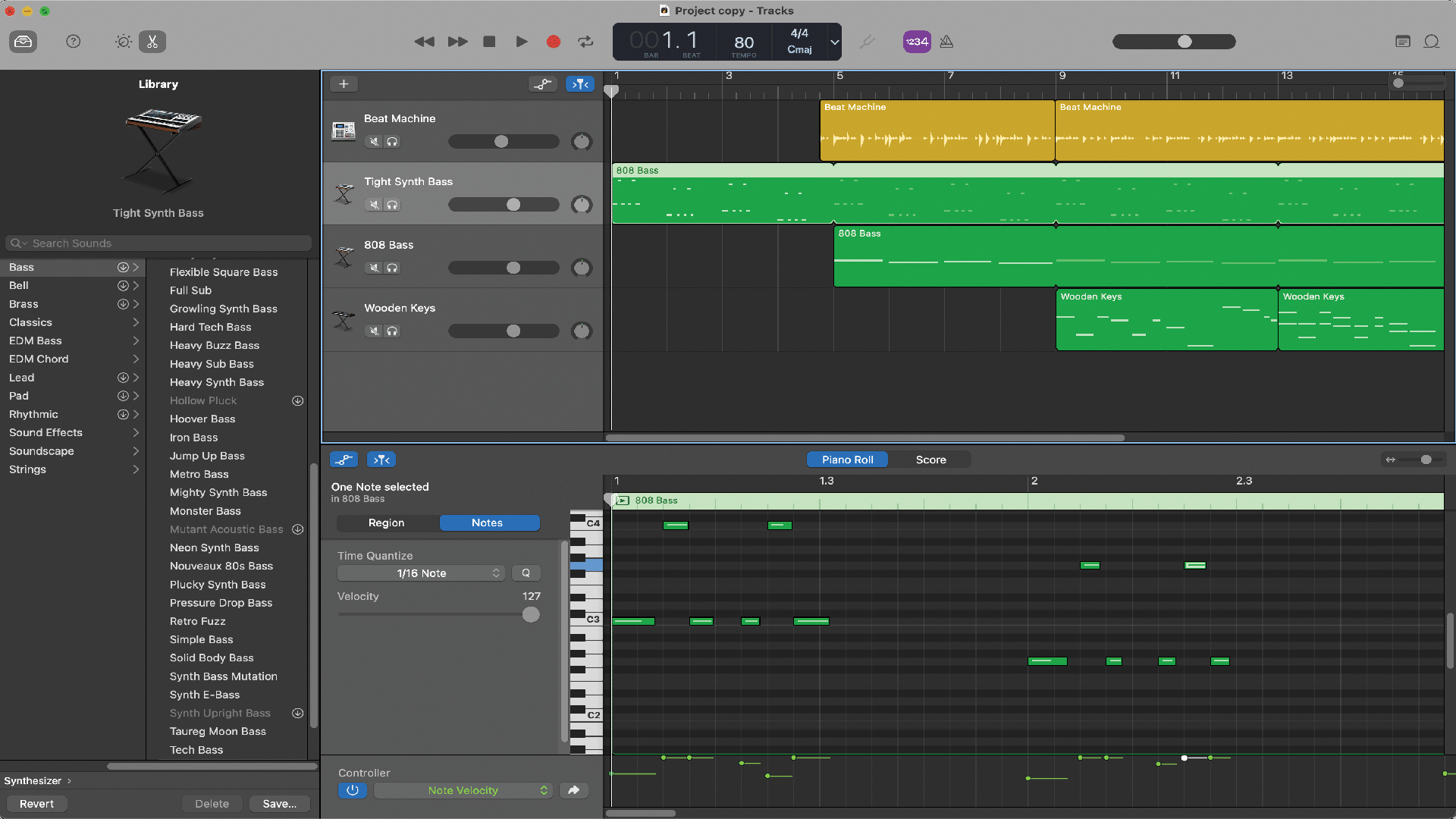Select the Beat Machine drum machine track icon
The image size is (1456, 819).
[344, 131]
